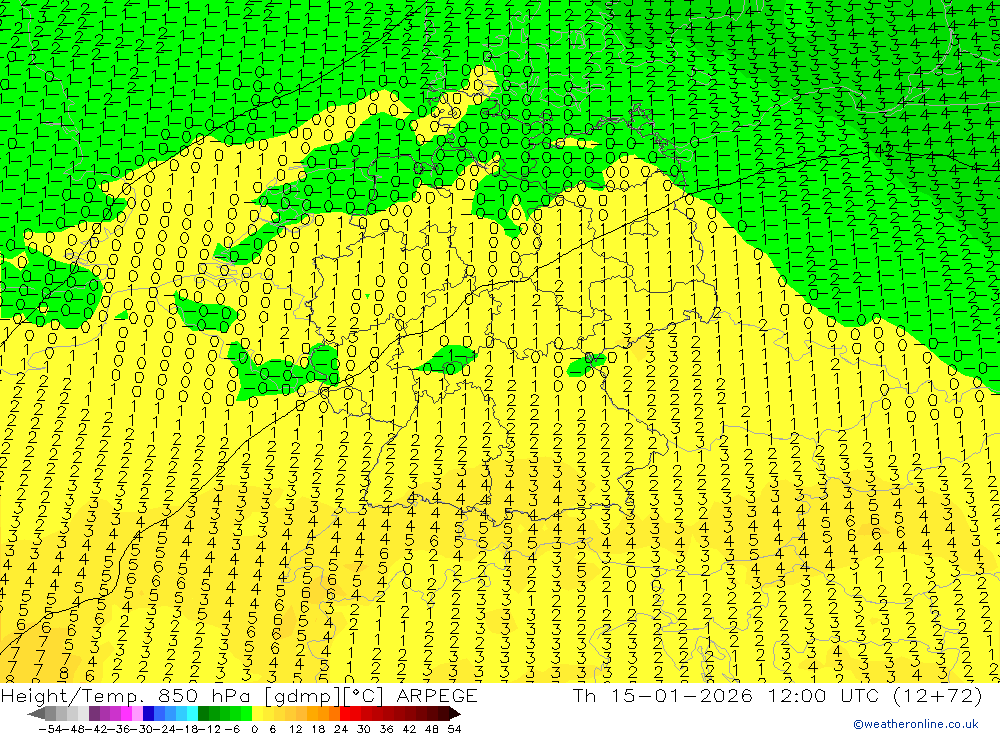Click the bright red swatch above label 24

point(345,714)
